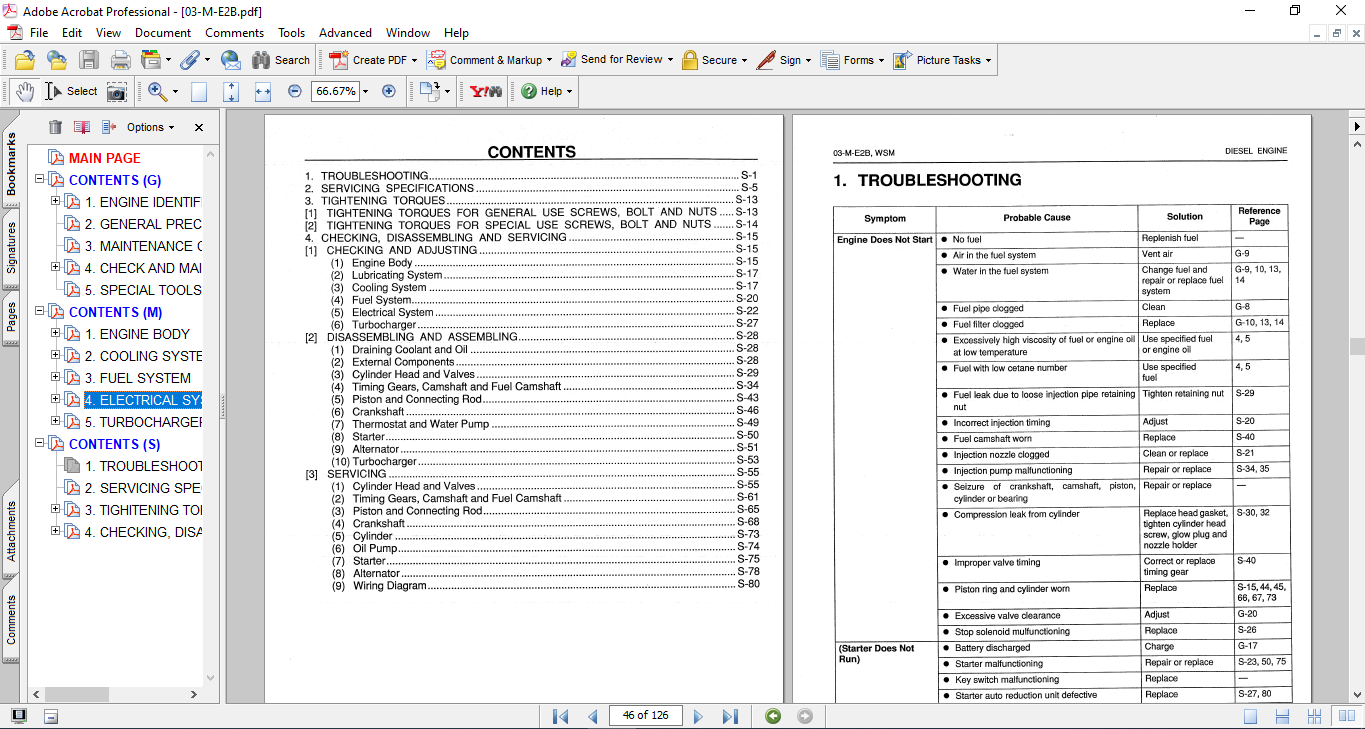Click the page number input field
Image resolution: width=1365 pixels, height=729 pixels.
click(645, 715)
